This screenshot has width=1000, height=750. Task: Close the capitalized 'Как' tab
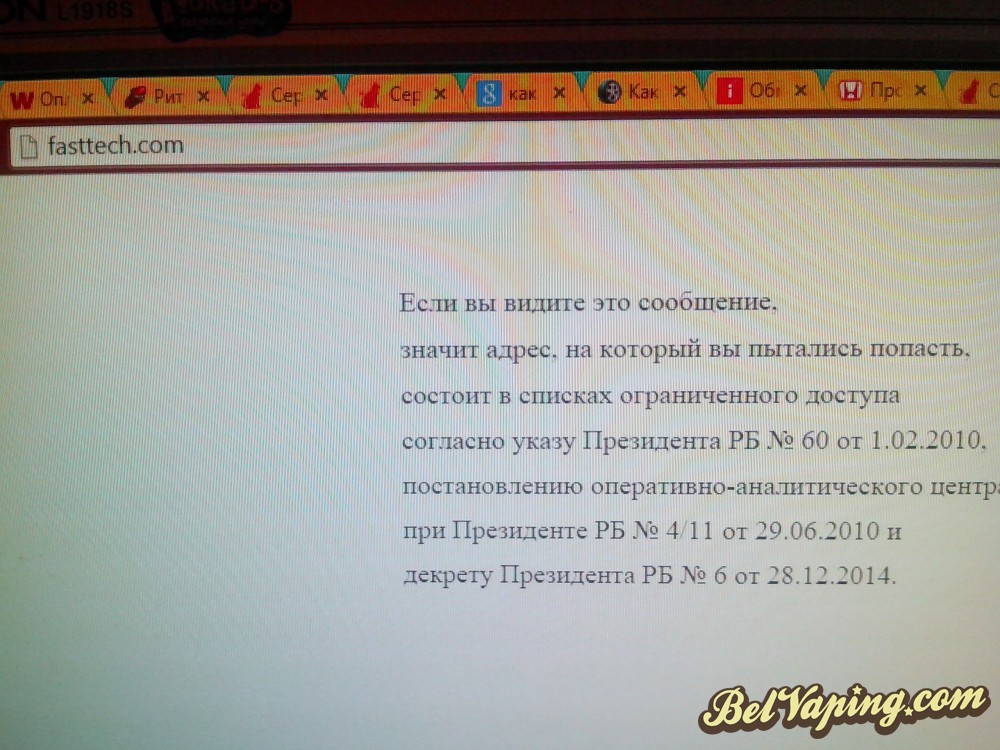click(680, 92)
